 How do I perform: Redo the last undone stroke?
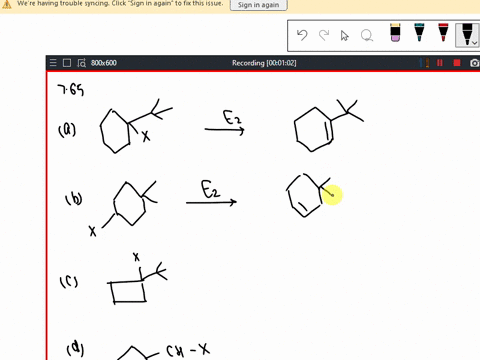tap(324, 35)
